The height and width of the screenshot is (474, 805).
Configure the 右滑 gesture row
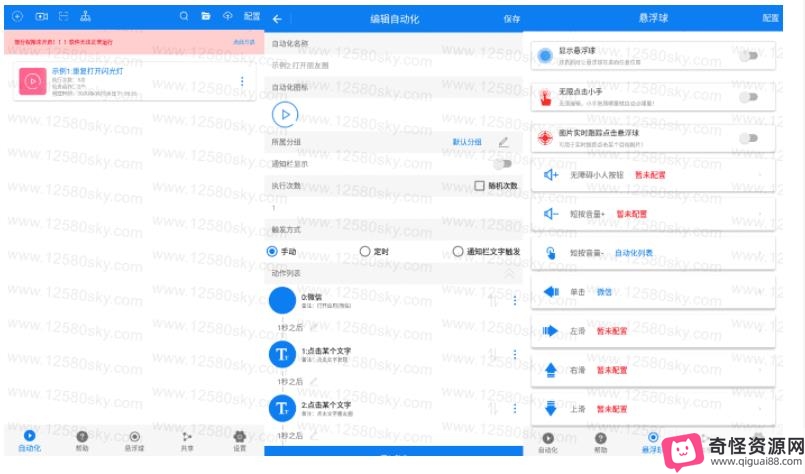653,370
